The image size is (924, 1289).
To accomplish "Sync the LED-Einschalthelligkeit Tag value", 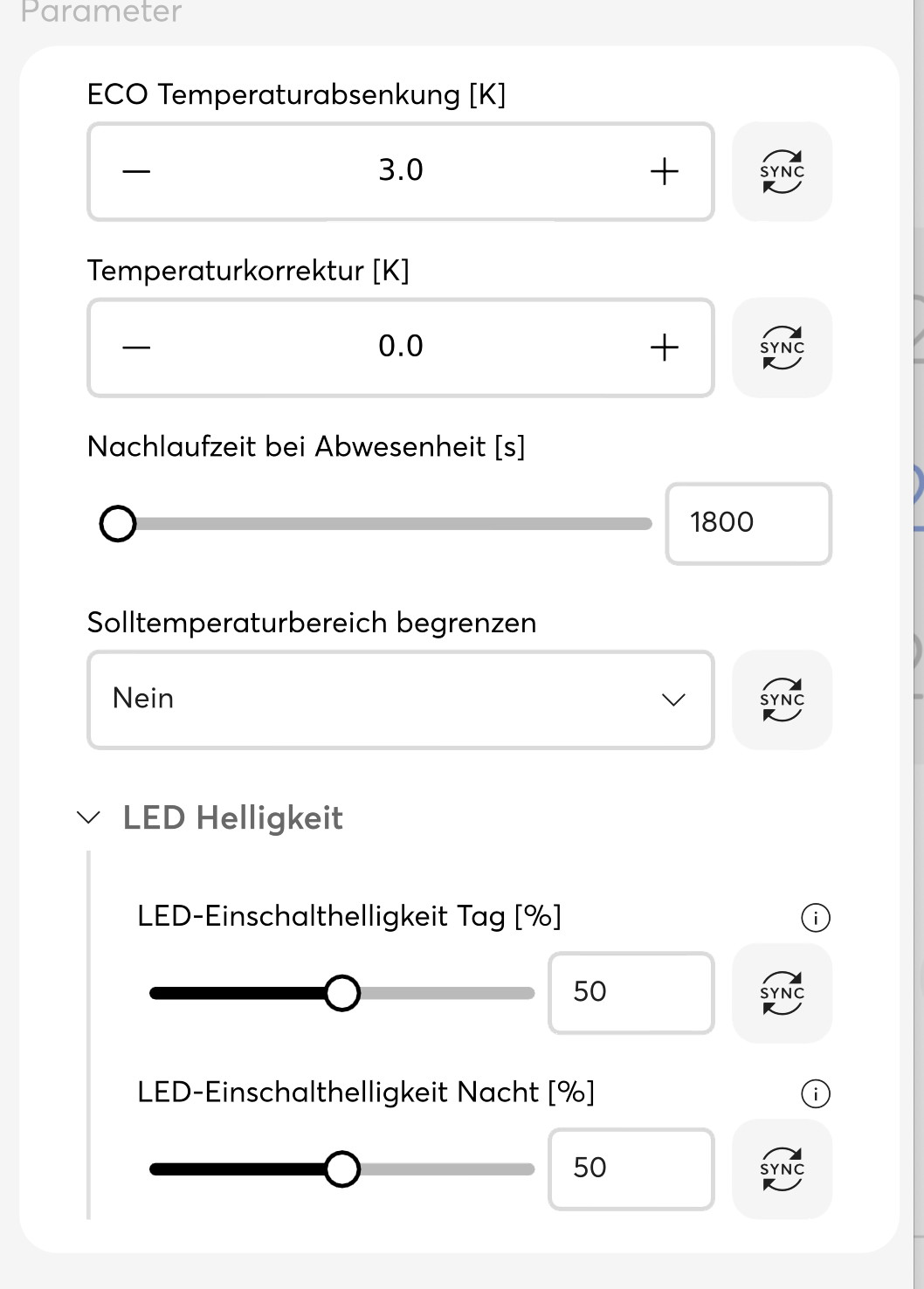I will point(782,993).
